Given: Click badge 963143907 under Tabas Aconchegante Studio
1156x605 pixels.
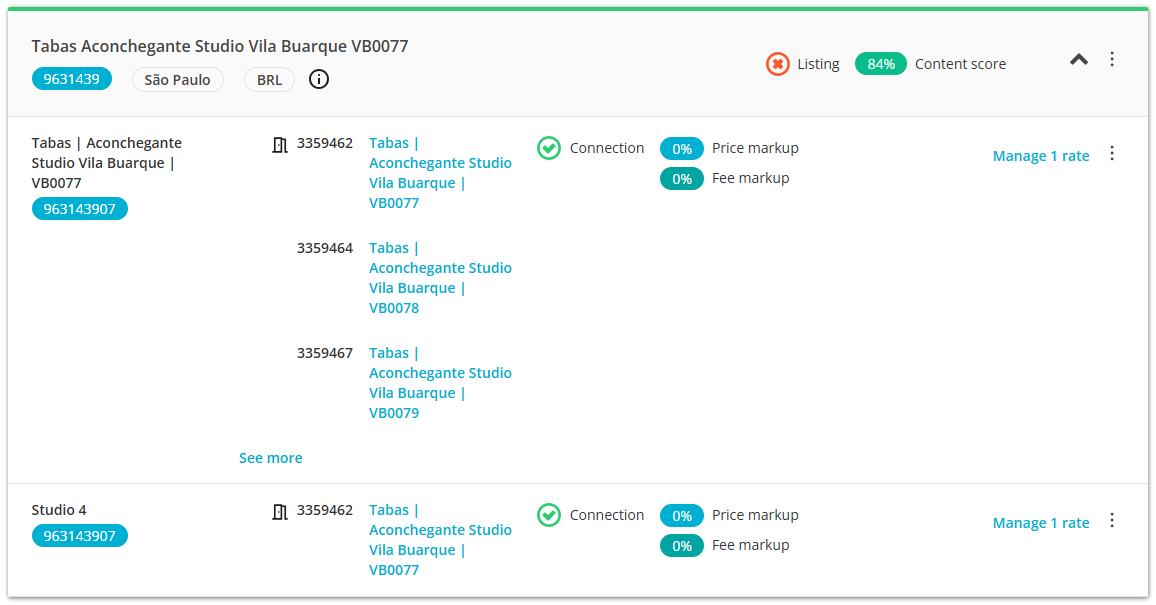Looking at the screenshot, I should click(80, 209).
